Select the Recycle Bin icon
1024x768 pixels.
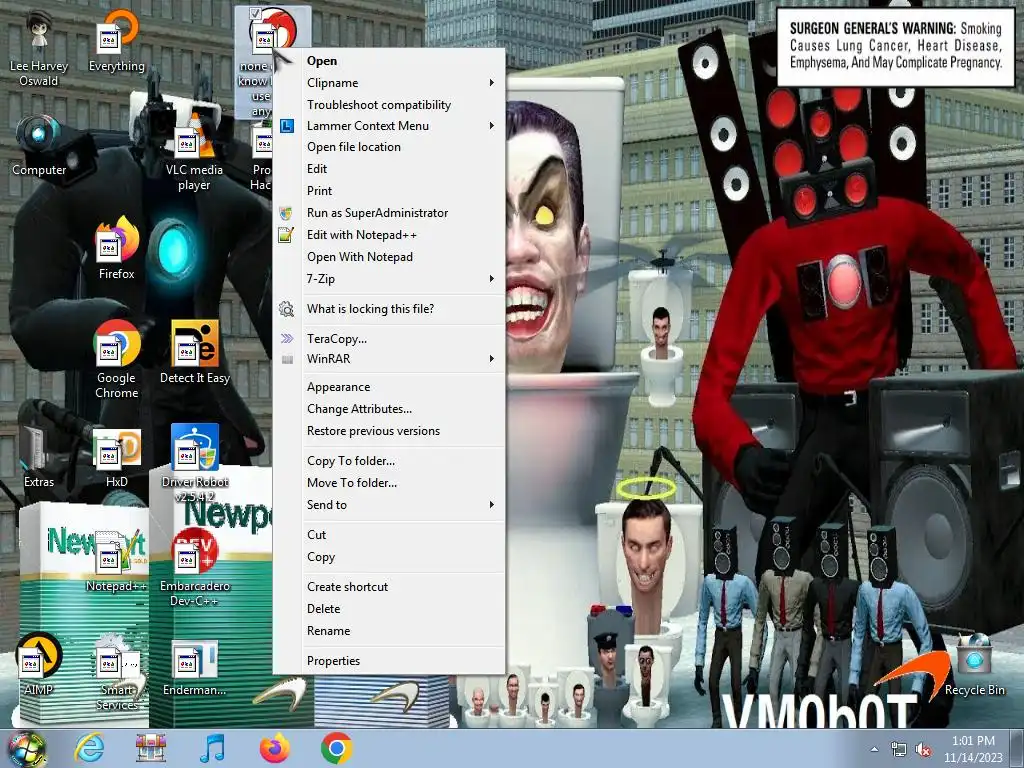click(974, 665)
